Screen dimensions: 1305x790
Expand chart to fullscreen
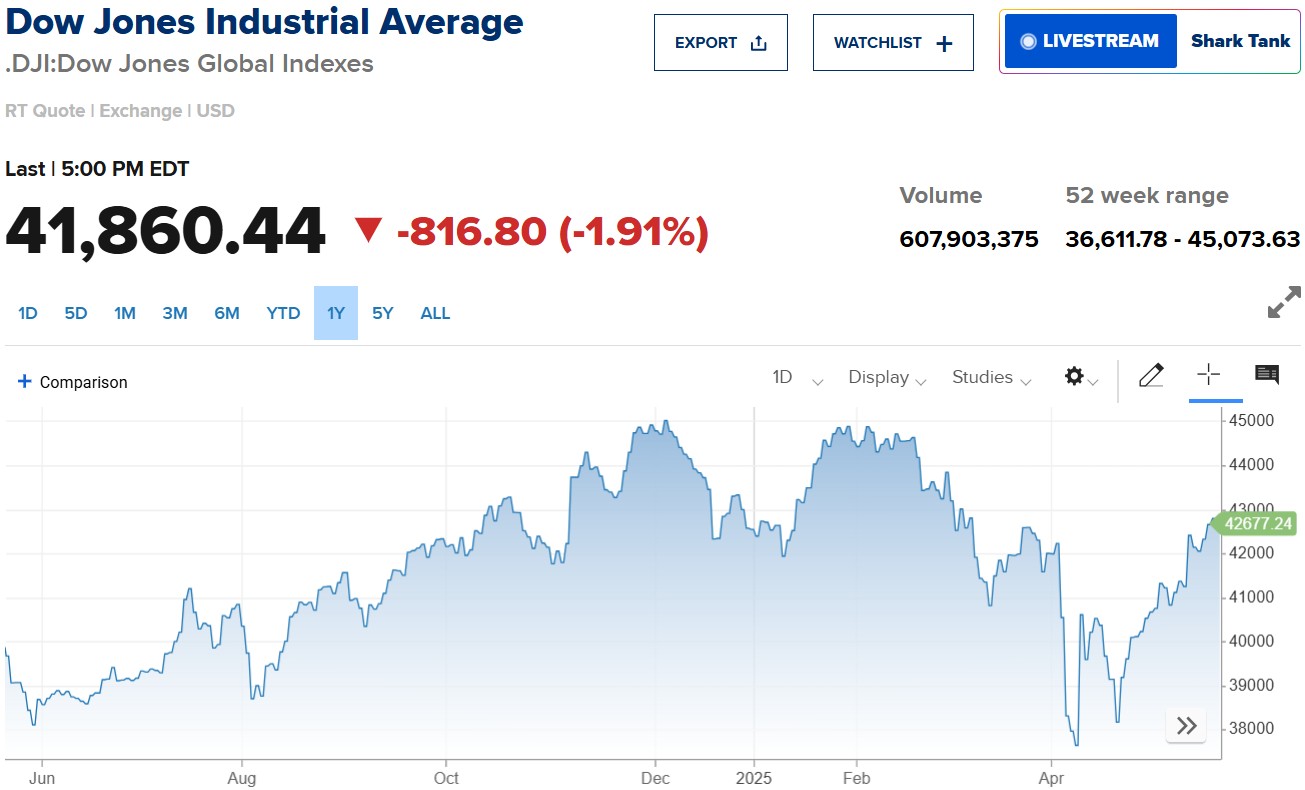1284,302
